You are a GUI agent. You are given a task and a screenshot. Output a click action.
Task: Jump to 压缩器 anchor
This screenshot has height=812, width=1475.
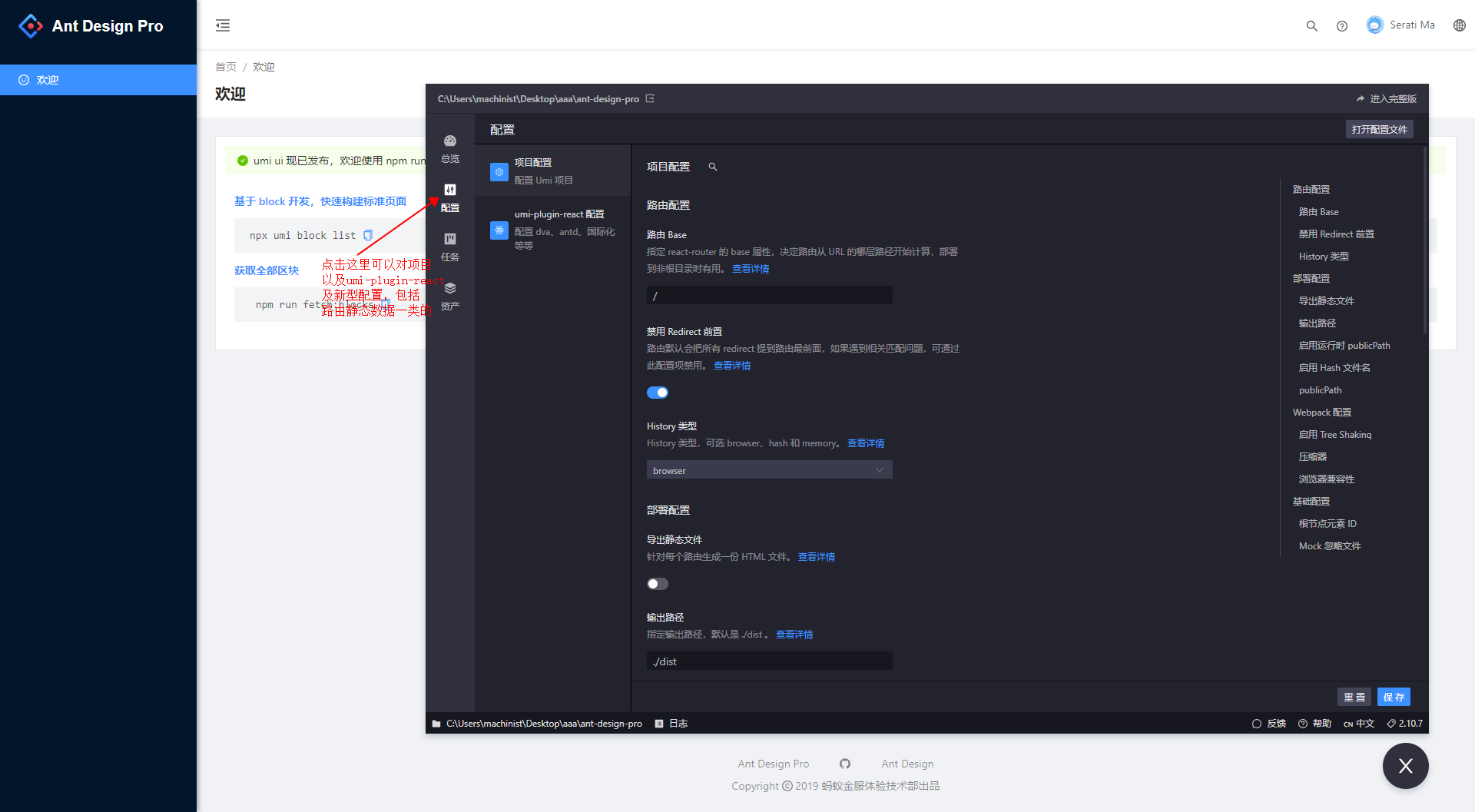(1313, 457)
